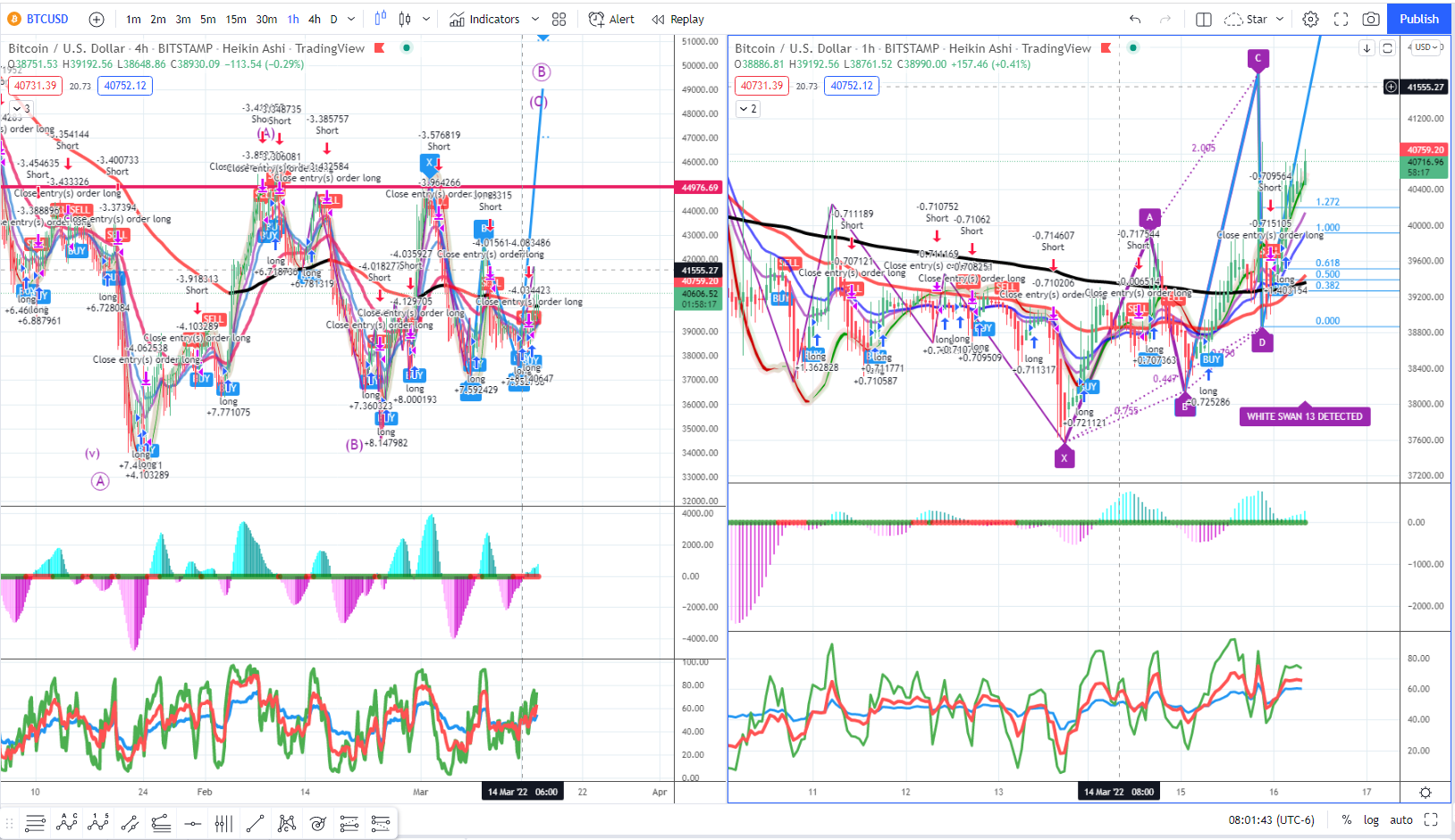
Task: Click the red sell price 40731.39 on 4h chart
Action: coord(35,86)
